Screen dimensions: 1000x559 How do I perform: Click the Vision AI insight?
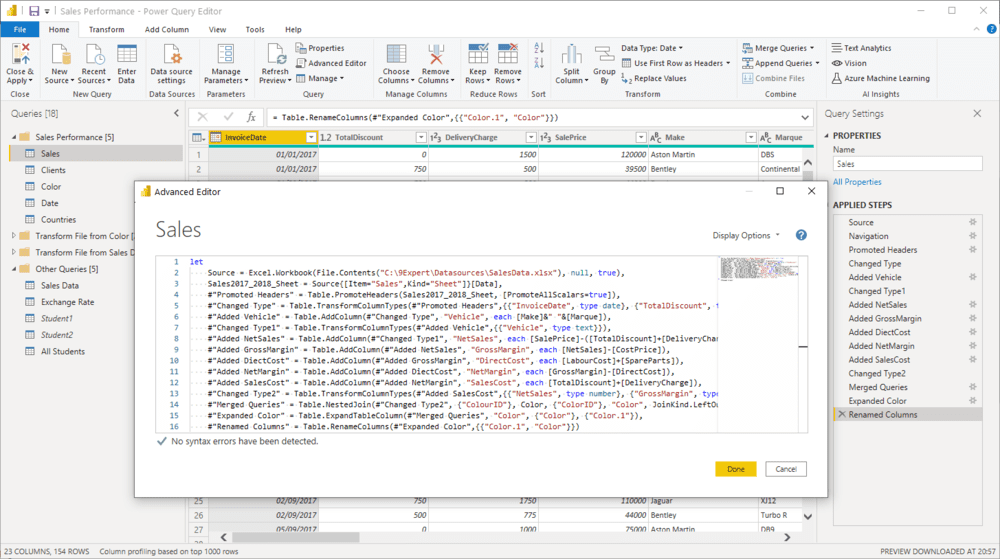point(849,63)
